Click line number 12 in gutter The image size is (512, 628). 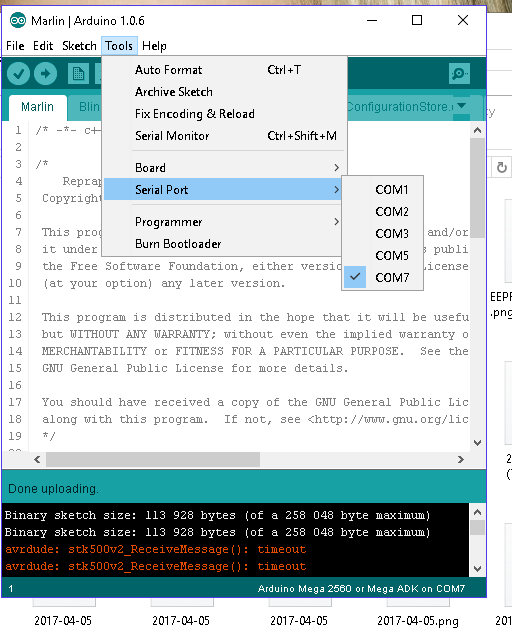[15, 317]
